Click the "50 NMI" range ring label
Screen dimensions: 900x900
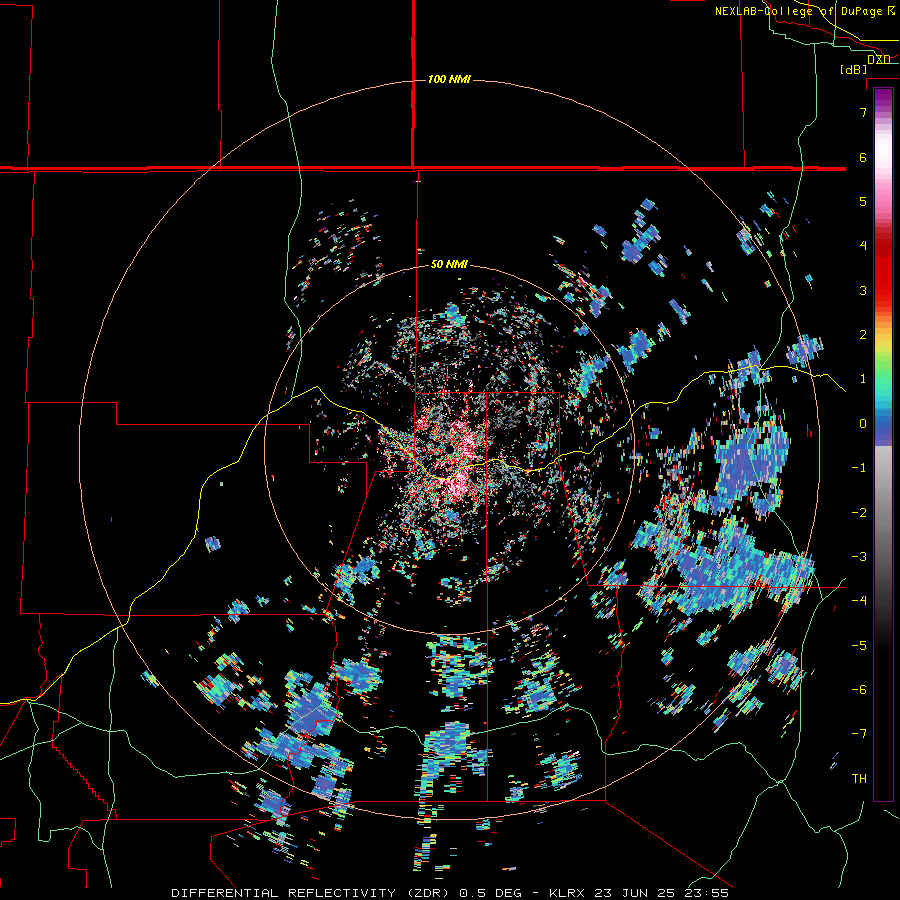pyautogui.click(x=449, y=265)
